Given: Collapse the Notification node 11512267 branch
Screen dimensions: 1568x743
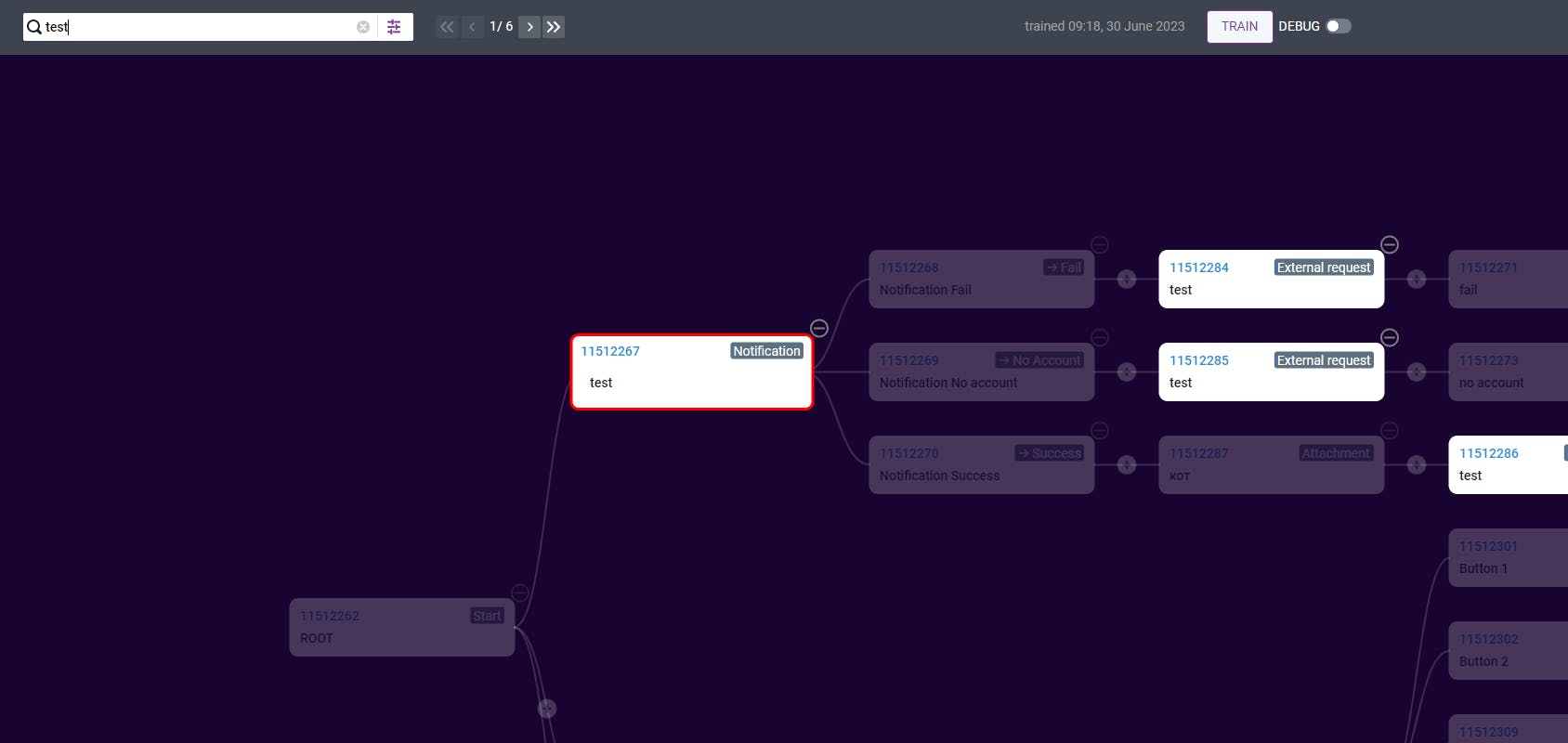Looking at the screenshot, I should click(x=819, y=328).
